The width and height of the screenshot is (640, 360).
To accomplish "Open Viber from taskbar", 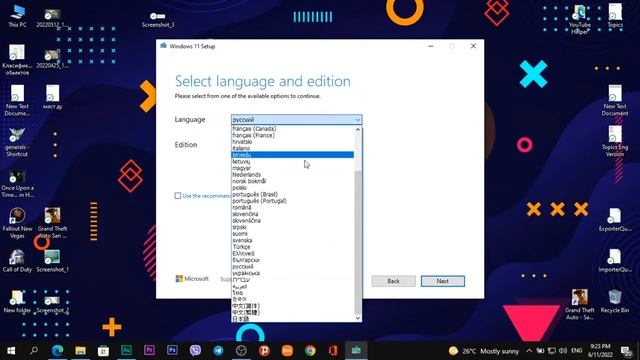I will [x=195, y=350].
